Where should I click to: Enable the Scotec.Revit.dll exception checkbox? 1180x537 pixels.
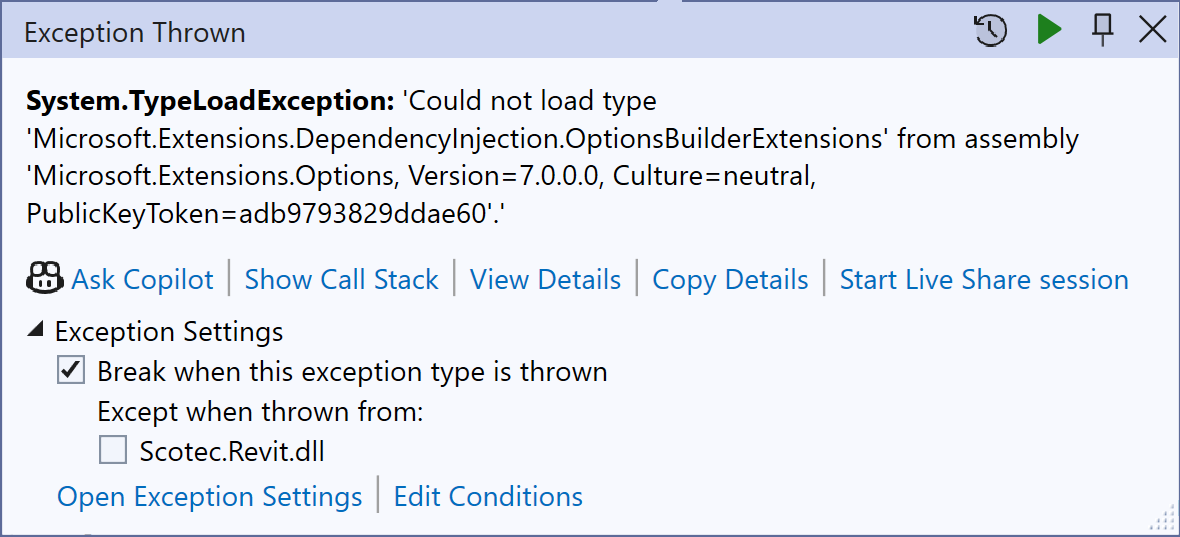[x=113, y=451]
